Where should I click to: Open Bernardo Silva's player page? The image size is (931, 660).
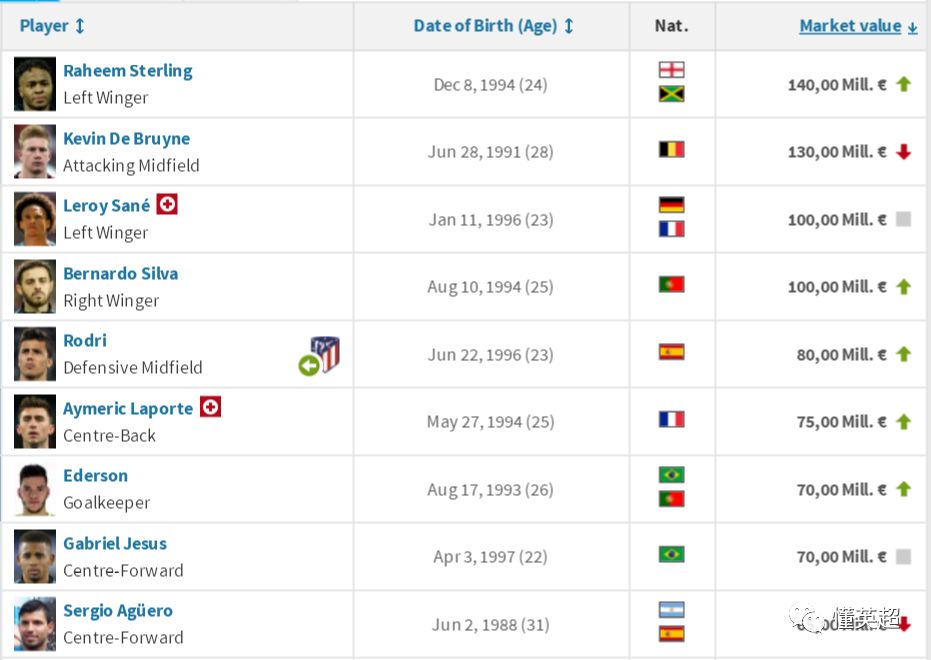(121, 274)
